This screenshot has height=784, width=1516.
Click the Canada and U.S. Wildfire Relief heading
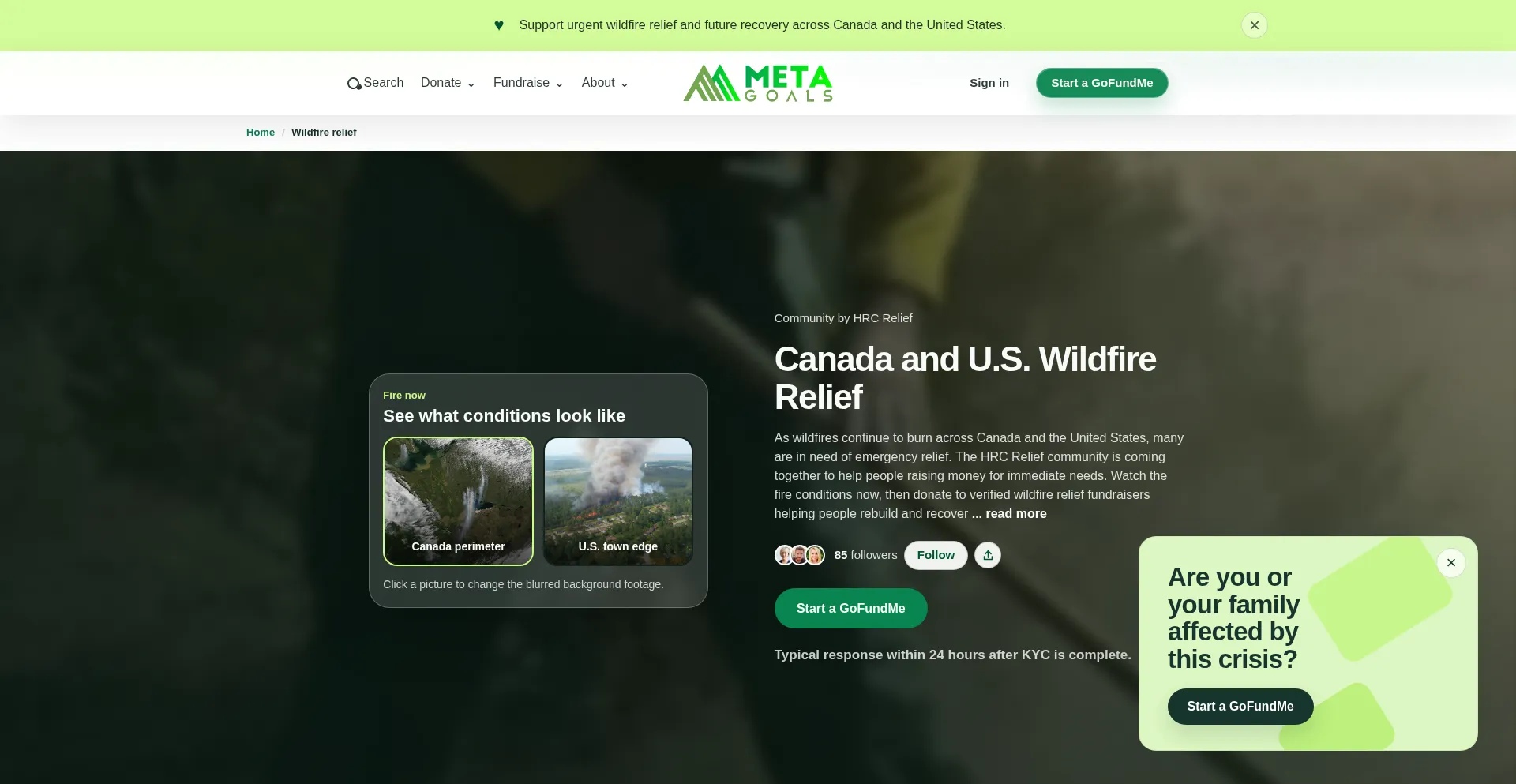(966, 378)
